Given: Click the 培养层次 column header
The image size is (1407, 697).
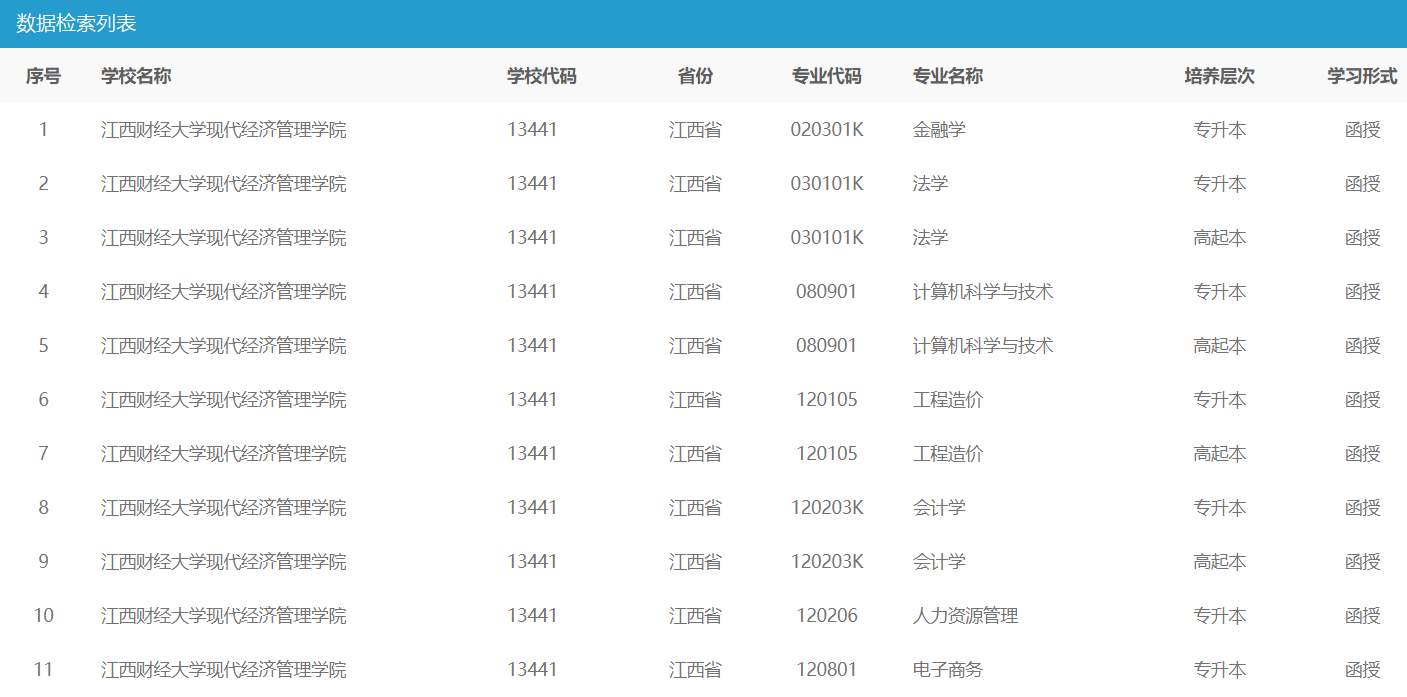Looking at the screenshot, I should (x=1220, y=76).
